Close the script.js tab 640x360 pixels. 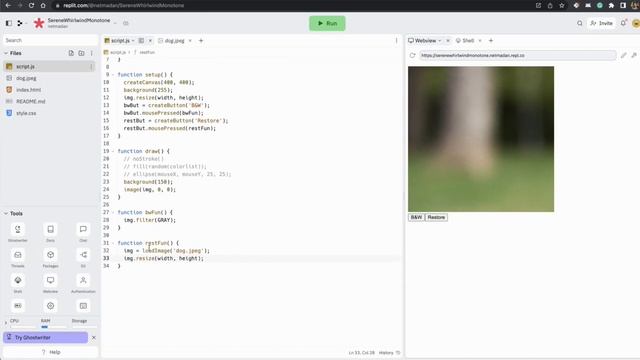(150, 40)
